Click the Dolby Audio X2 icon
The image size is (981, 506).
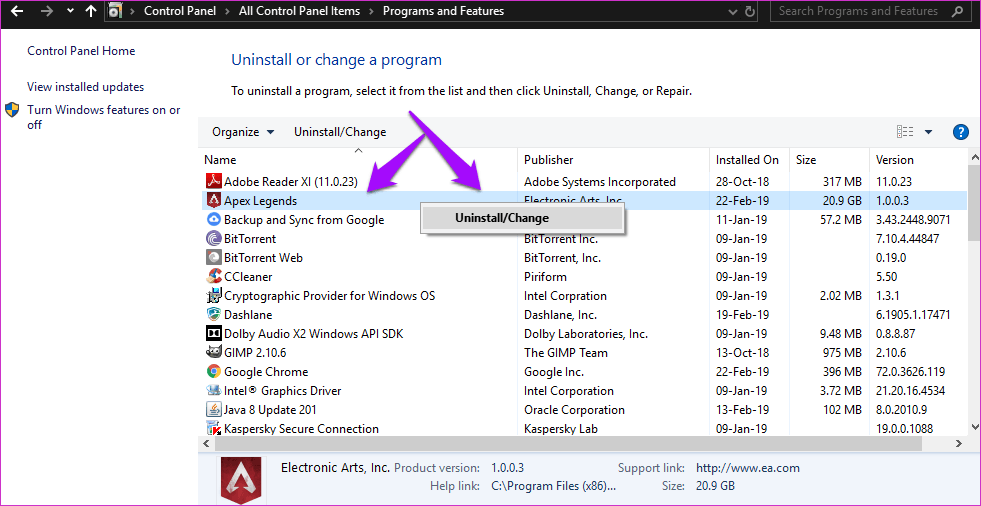(x=214, y=333)
